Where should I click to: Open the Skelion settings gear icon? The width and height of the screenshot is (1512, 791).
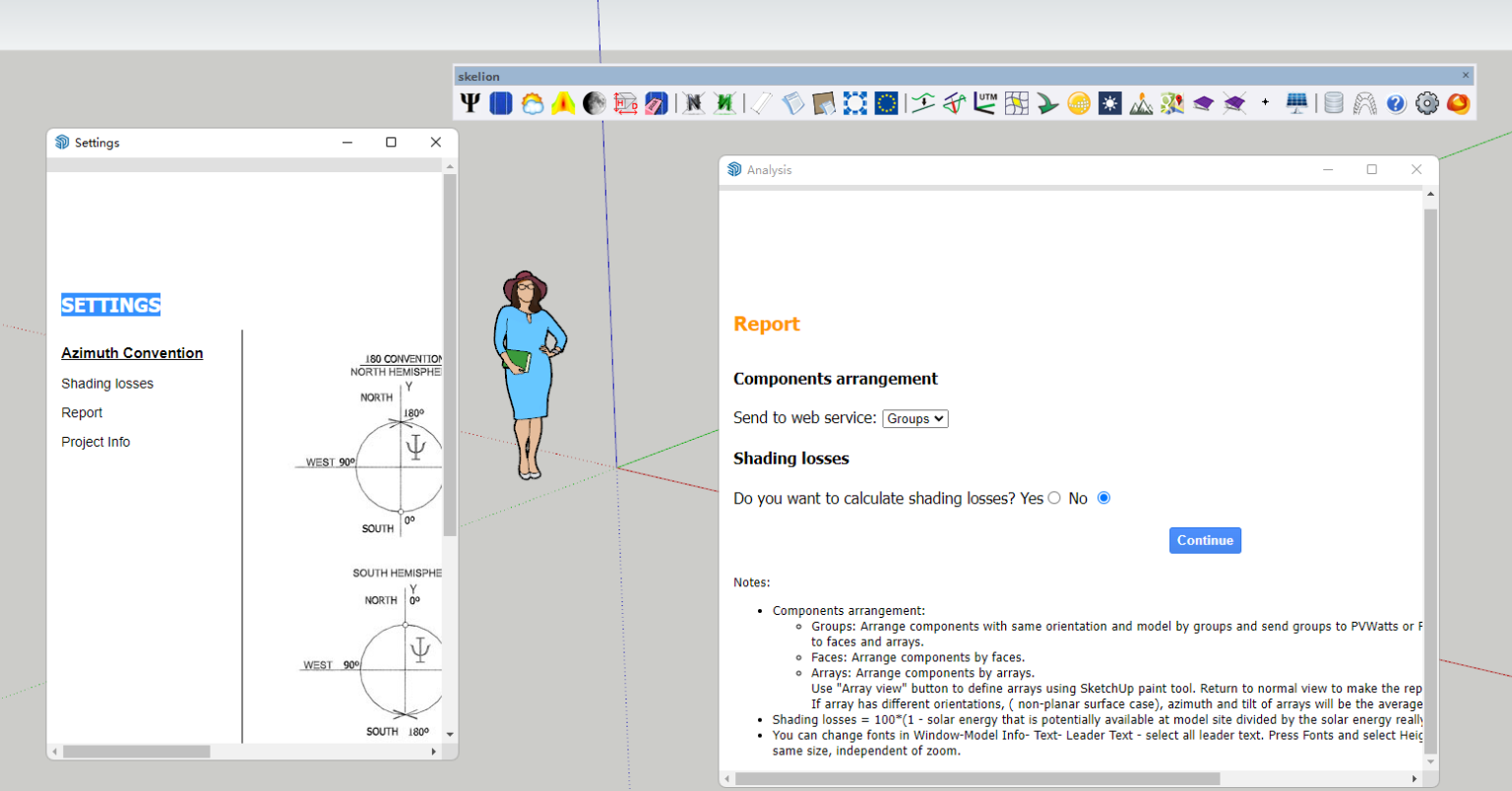pyautogui.click(x=1426, y=102)
